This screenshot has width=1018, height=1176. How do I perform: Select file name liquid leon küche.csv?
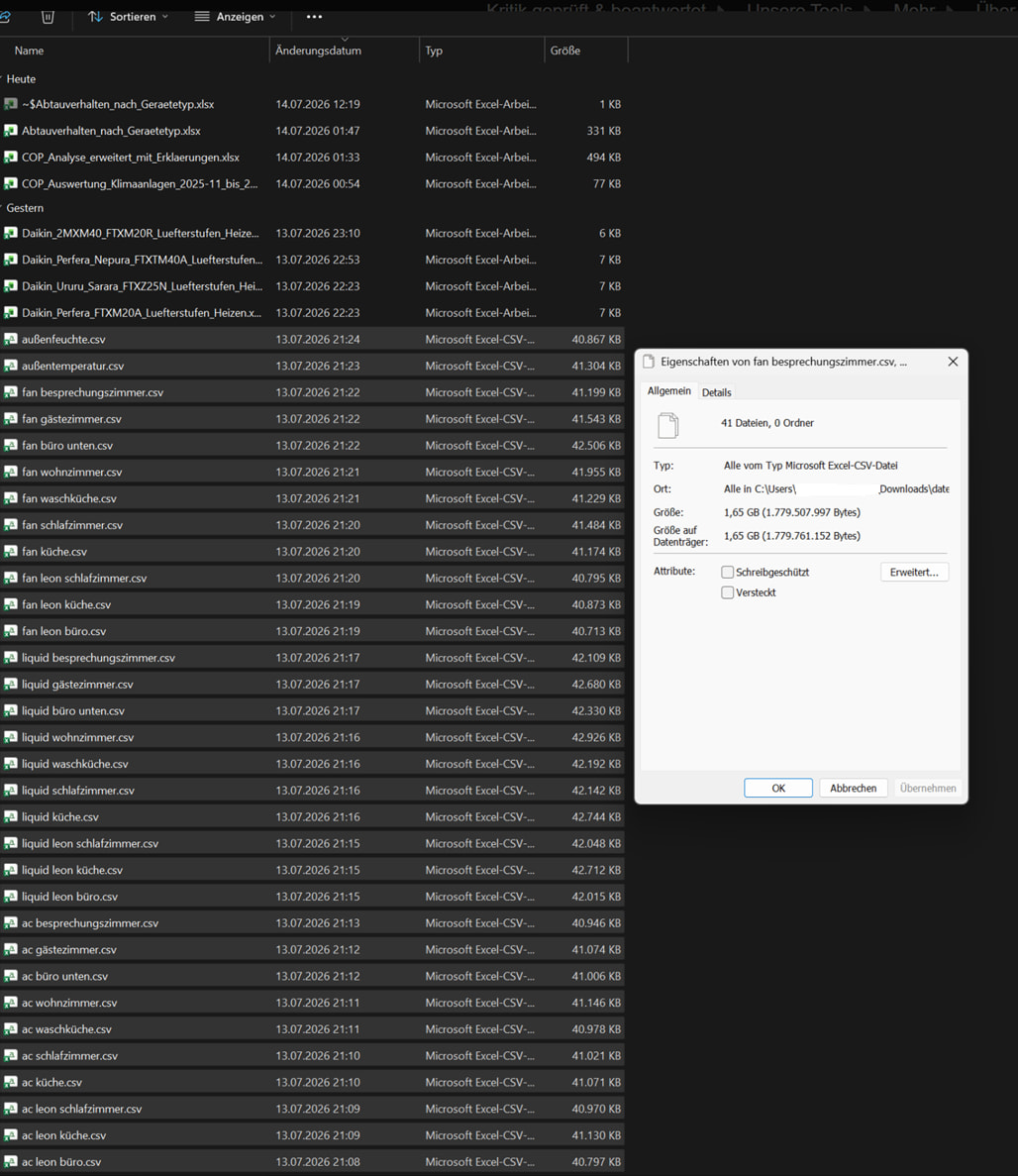[x=72, y=870]
